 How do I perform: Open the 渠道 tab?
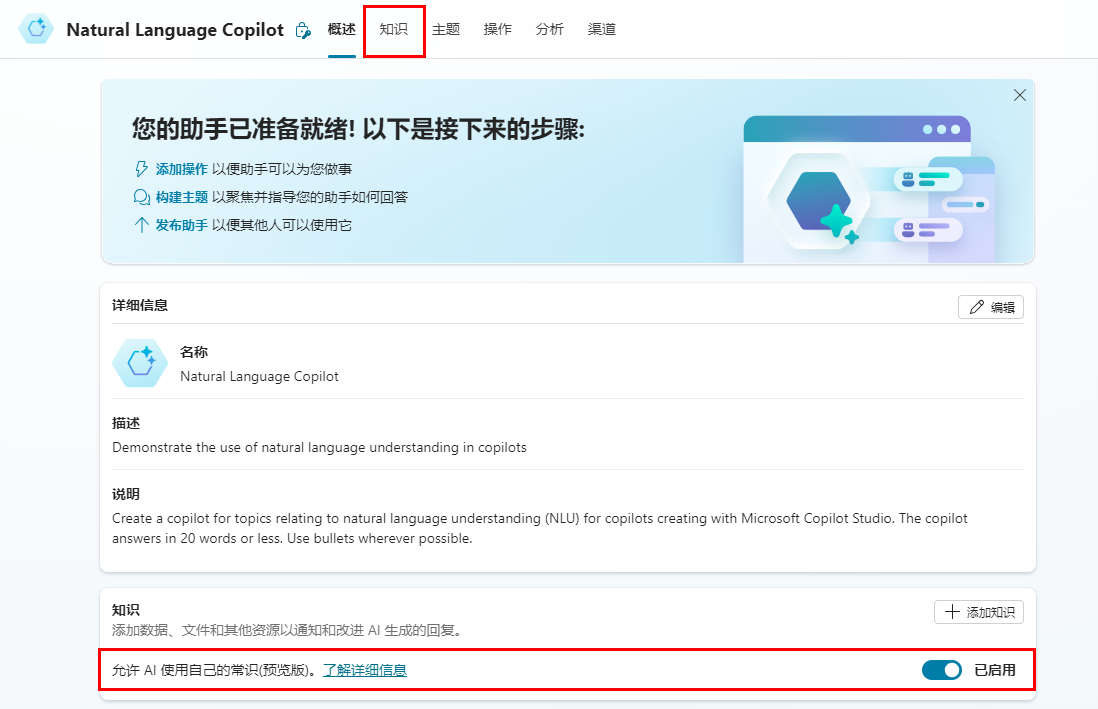click(x=602, y=29)
